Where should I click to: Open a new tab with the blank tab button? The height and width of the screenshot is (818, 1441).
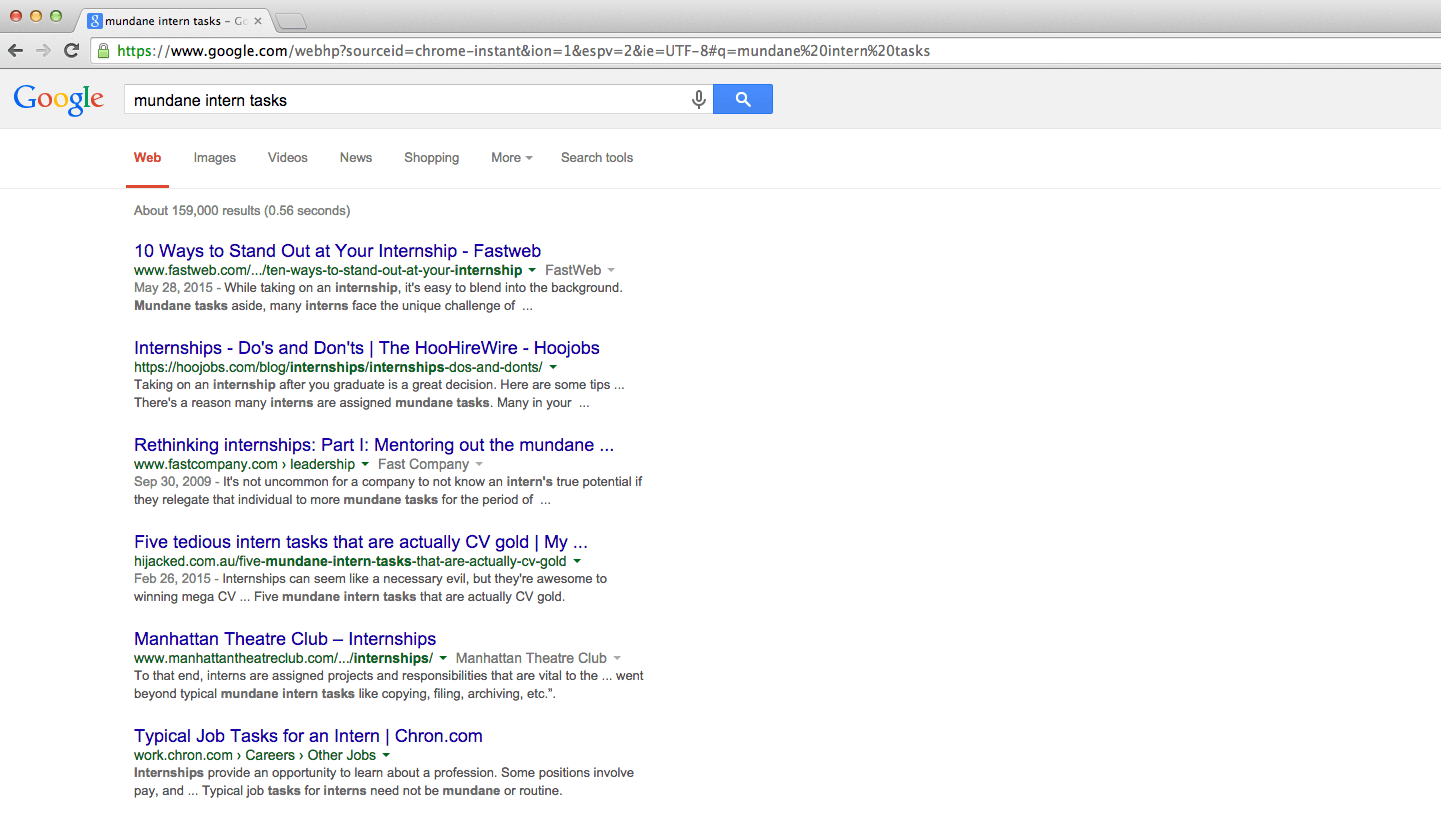[290, 21]
